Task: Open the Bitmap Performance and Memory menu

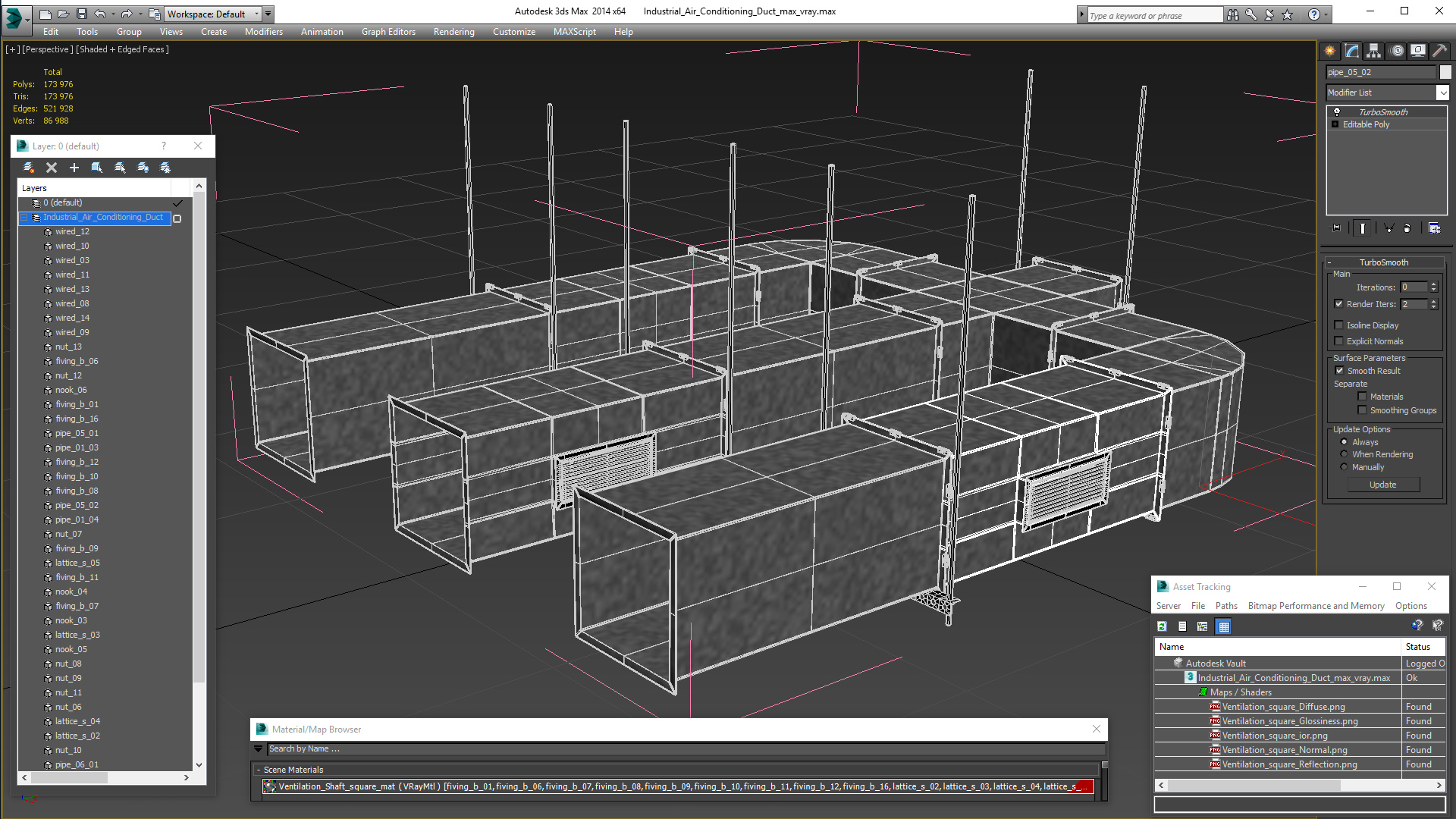Action: click(1316, 606)
